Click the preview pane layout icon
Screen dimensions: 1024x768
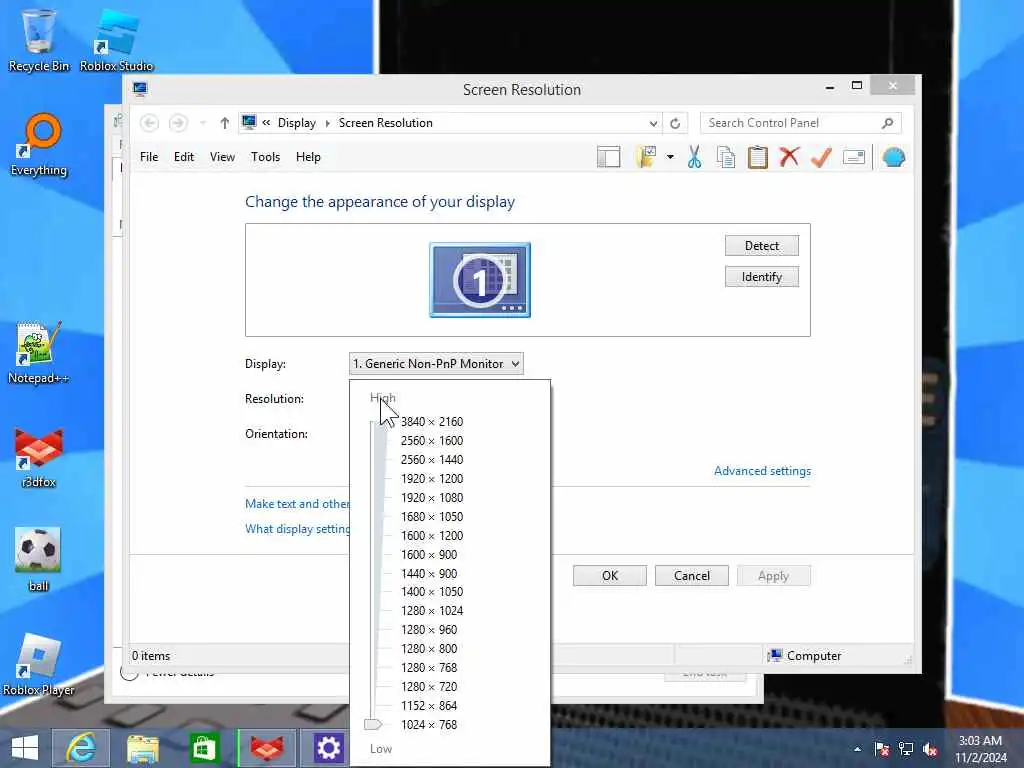coord(609,157)
